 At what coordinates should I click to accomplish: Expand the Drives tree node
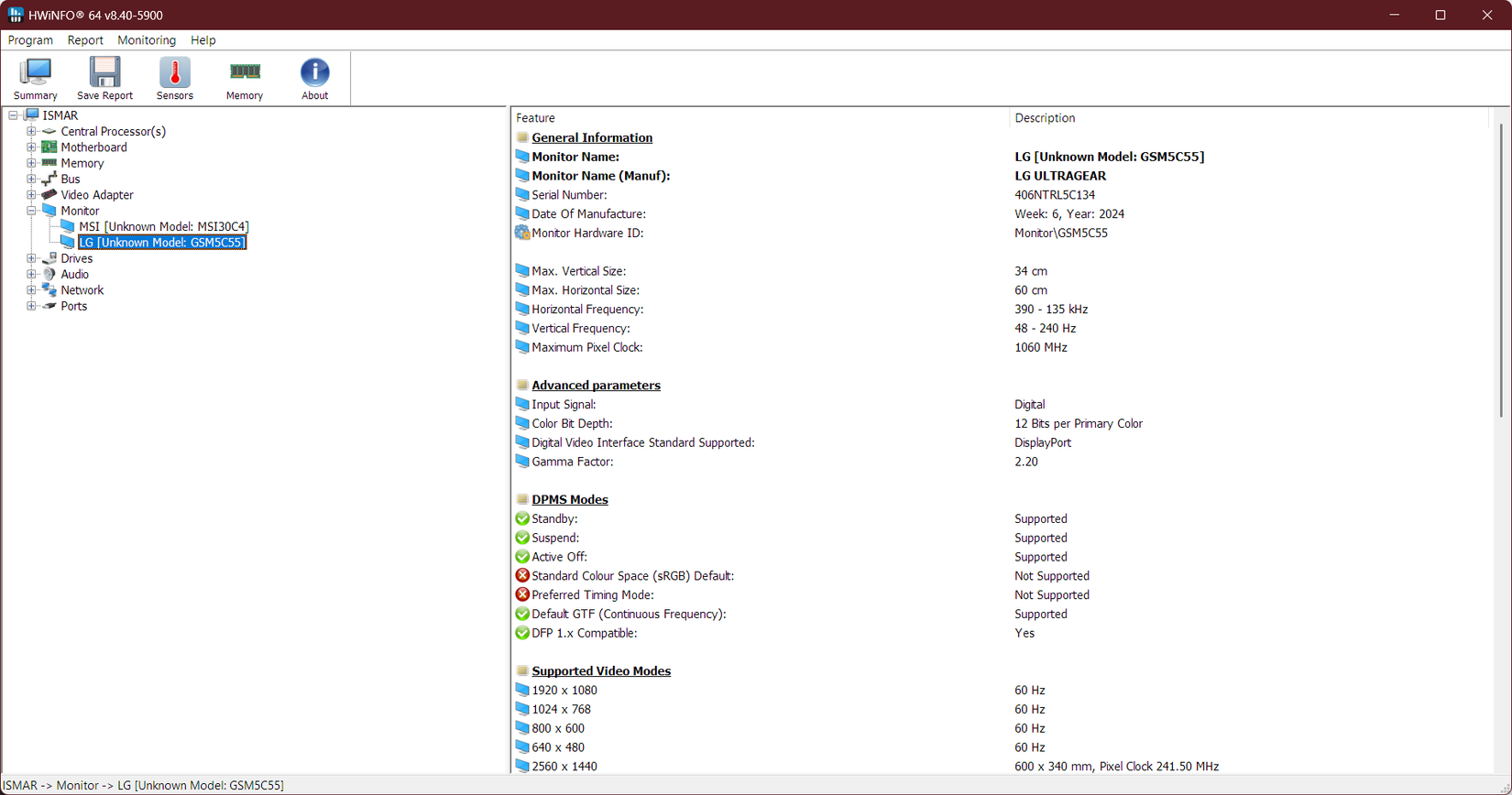31,258
